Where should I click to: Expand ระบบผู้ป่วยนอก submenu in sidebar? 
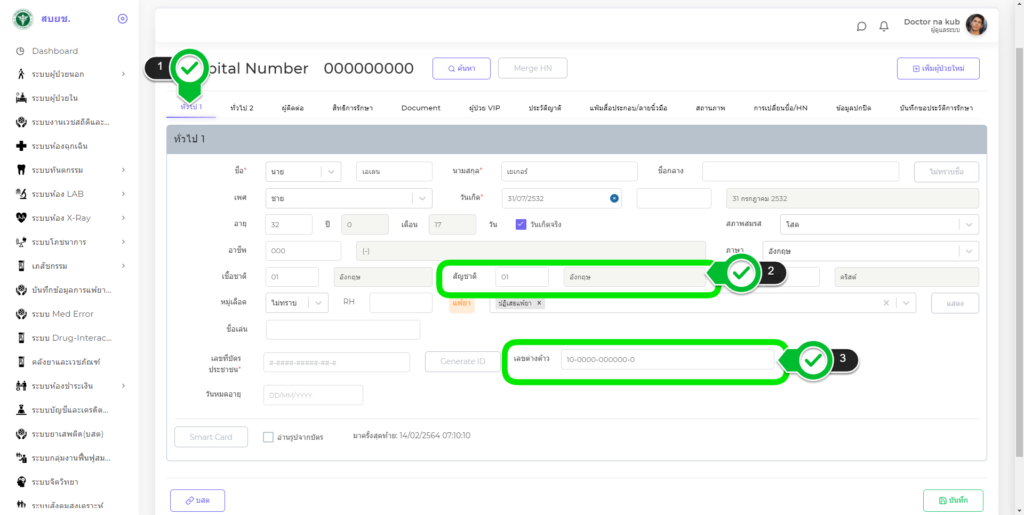point(123,74)
